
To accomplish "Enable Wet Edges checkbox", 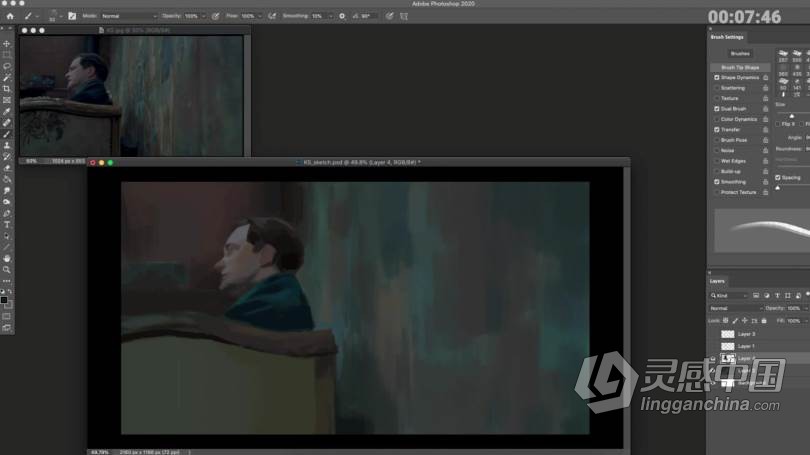I will pos(716,161).
